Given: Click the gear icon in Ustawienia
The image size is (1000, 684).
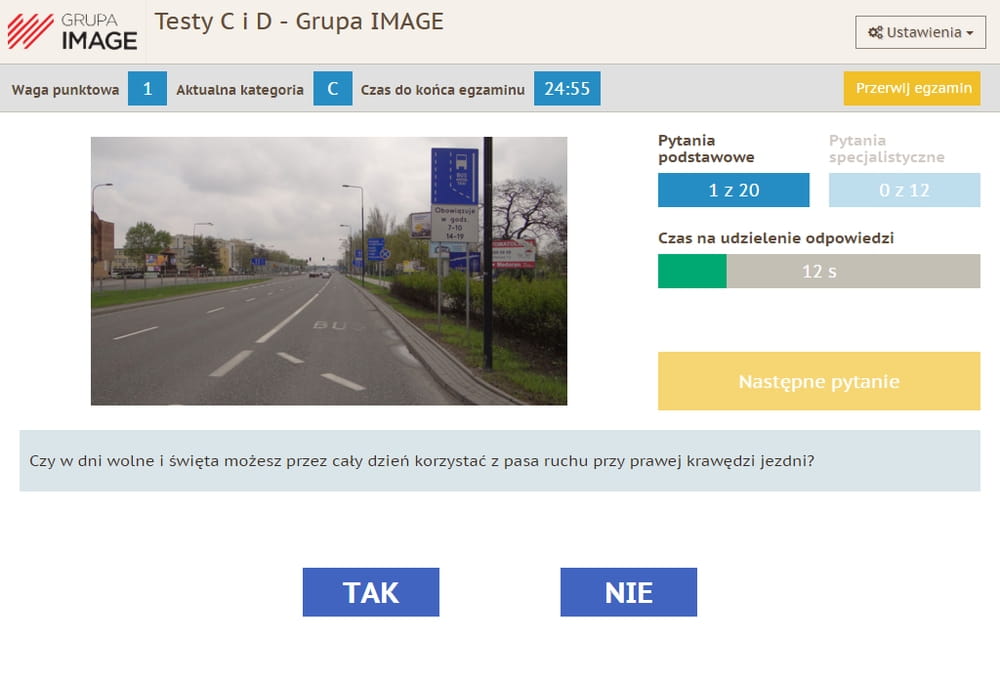Looking at the screenshot, I should (876, 33).
